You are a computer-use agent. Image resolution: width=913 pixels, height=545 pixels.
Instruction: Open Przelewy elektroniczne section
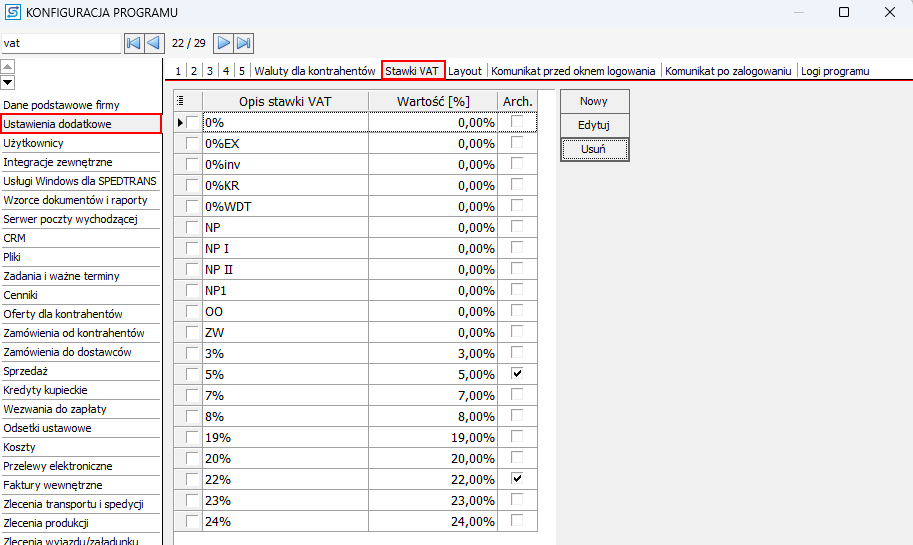pos(80,466)
